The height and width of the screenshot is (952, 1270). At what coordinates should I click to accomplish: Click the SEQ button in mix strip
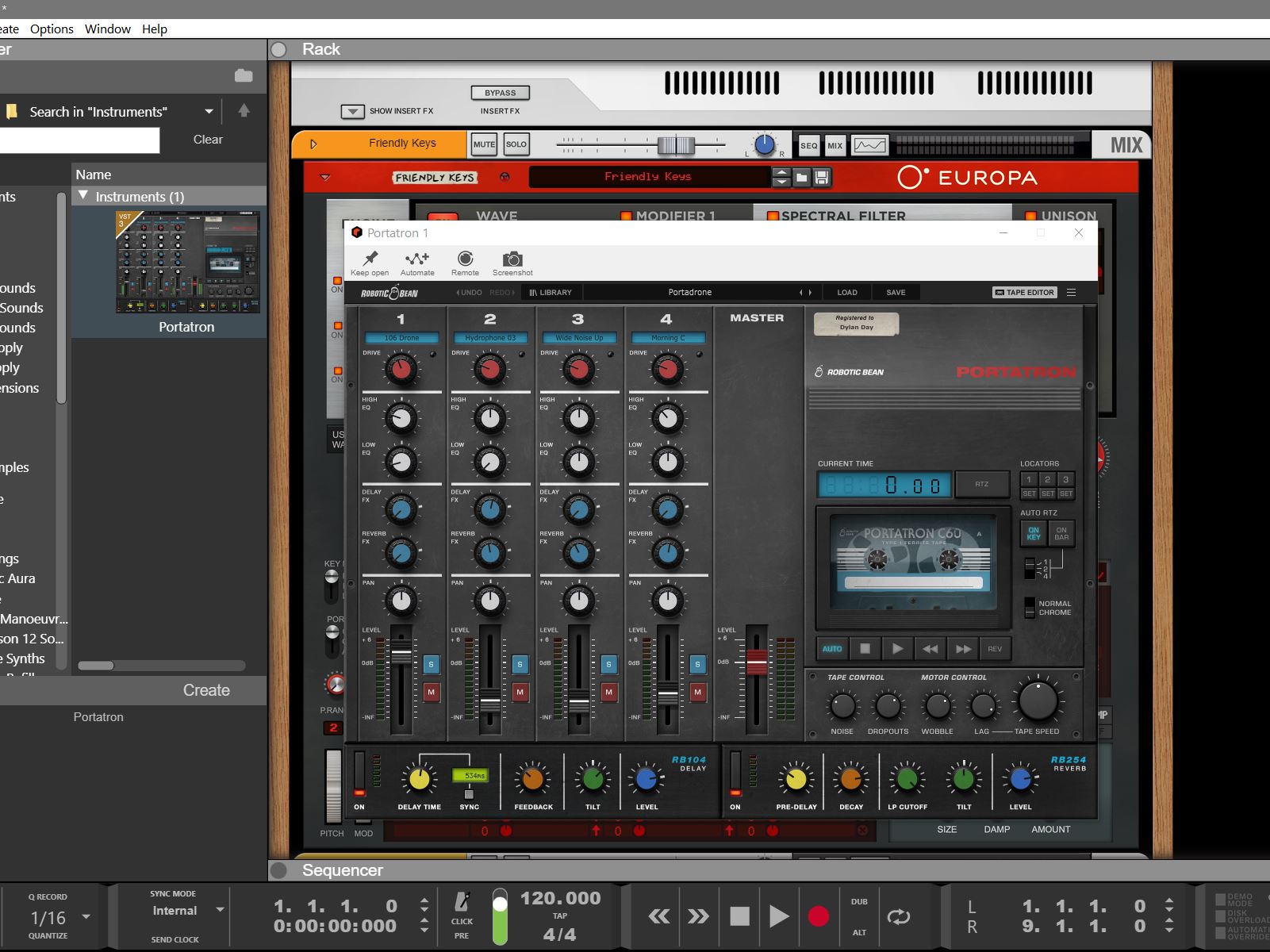point(808,145)
